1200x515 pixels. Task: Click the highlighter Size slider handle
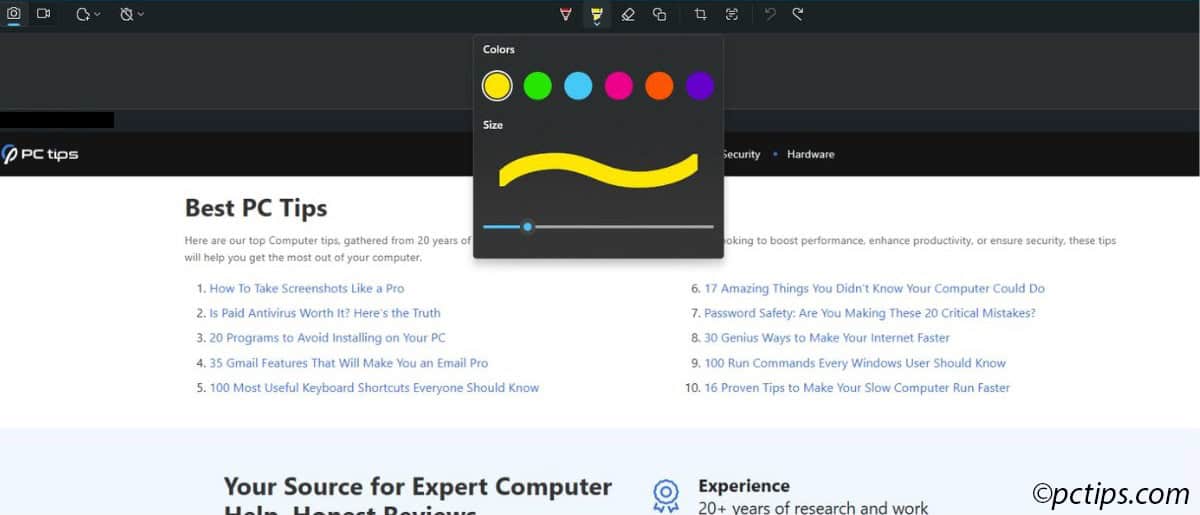[x=527, y=227]
